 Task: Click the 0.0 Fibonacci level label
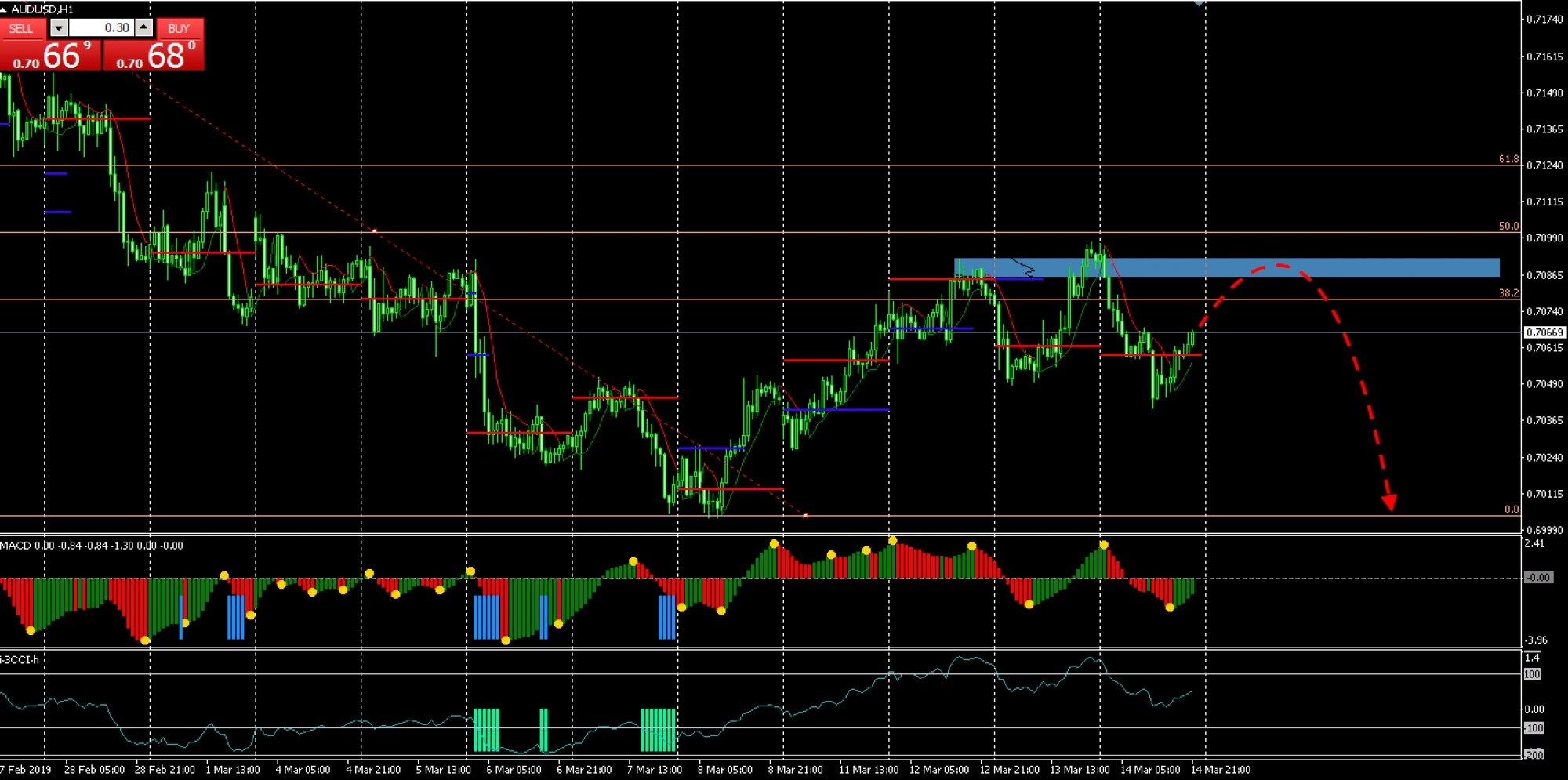pyautogui.click(x=1512, y=510)
